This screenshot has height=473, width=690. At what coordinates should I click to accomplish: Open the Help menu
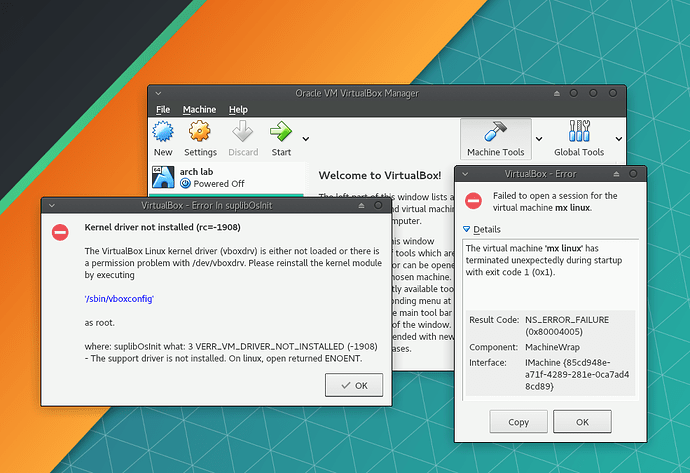pos(238,110)
